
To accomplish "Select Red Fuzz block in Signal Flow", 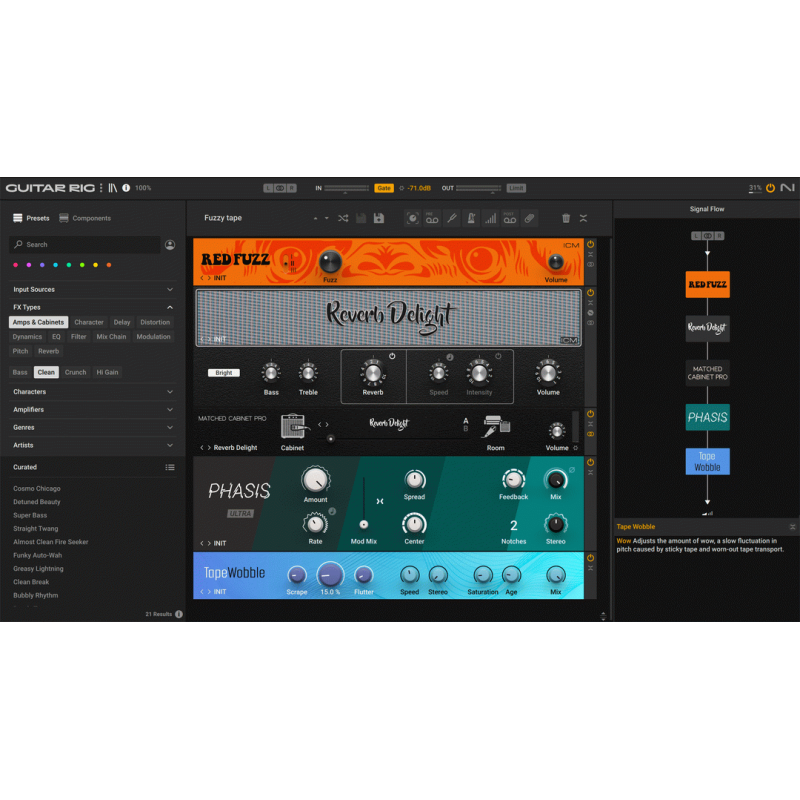I will (707, 284).
